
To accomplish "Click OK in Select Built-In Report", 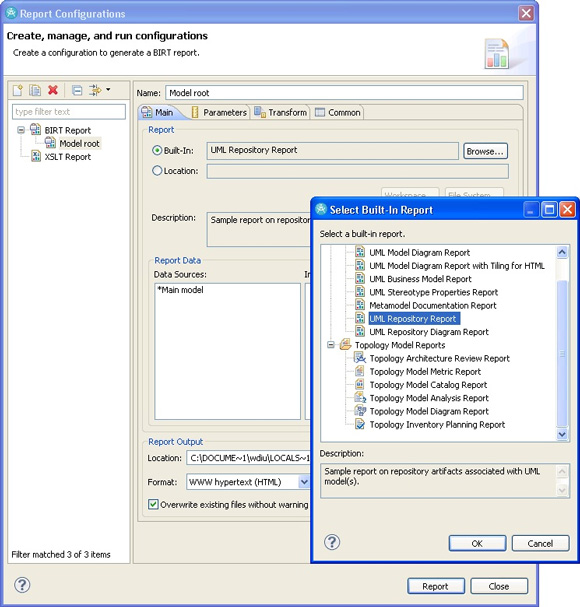I will pos(477,543).
